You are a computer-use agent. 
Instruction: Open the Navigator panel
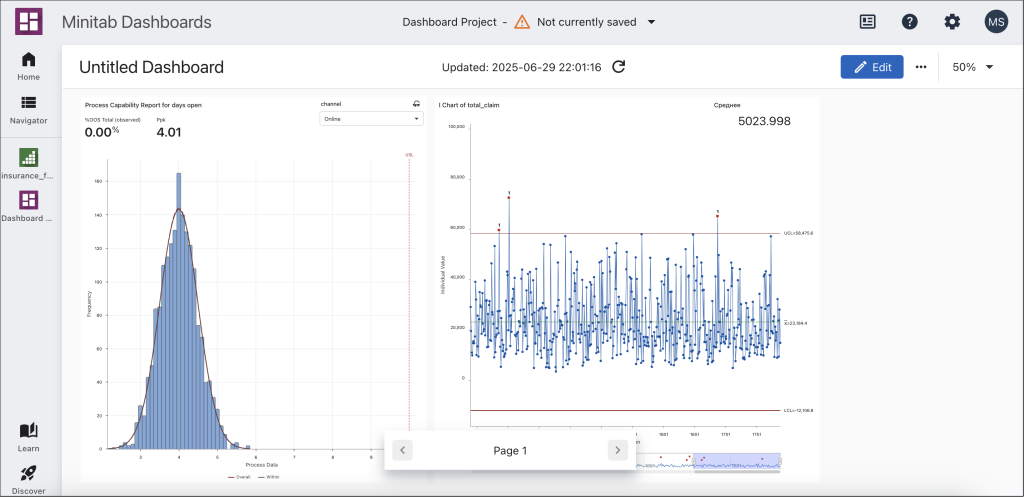coord(29,110)
